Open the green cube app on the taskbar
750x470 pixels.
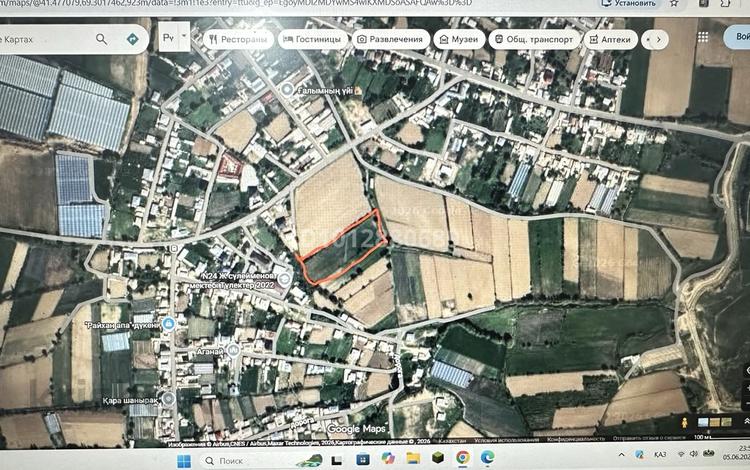point(438,458)
